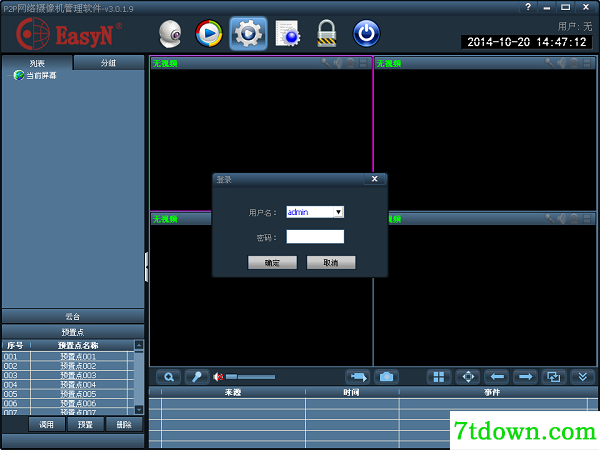
Task: Click the 取消 button in login dialog
Action: pos(331,262)
